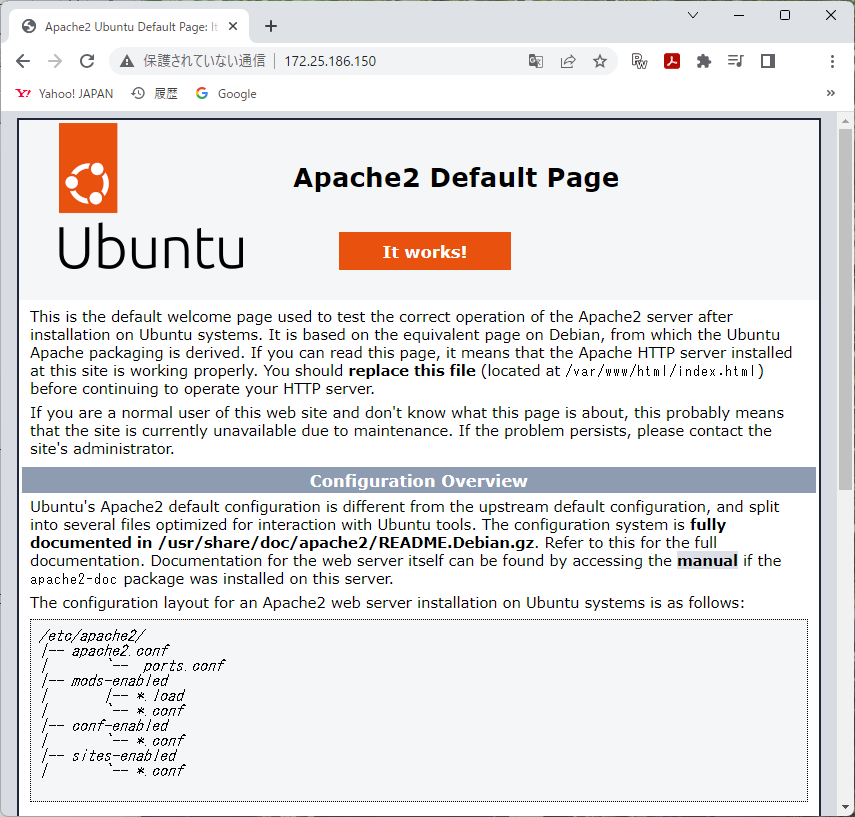Click the /var/www/html/index.html path text
Viewport: 855px width, 817px height.
point(661,371)
